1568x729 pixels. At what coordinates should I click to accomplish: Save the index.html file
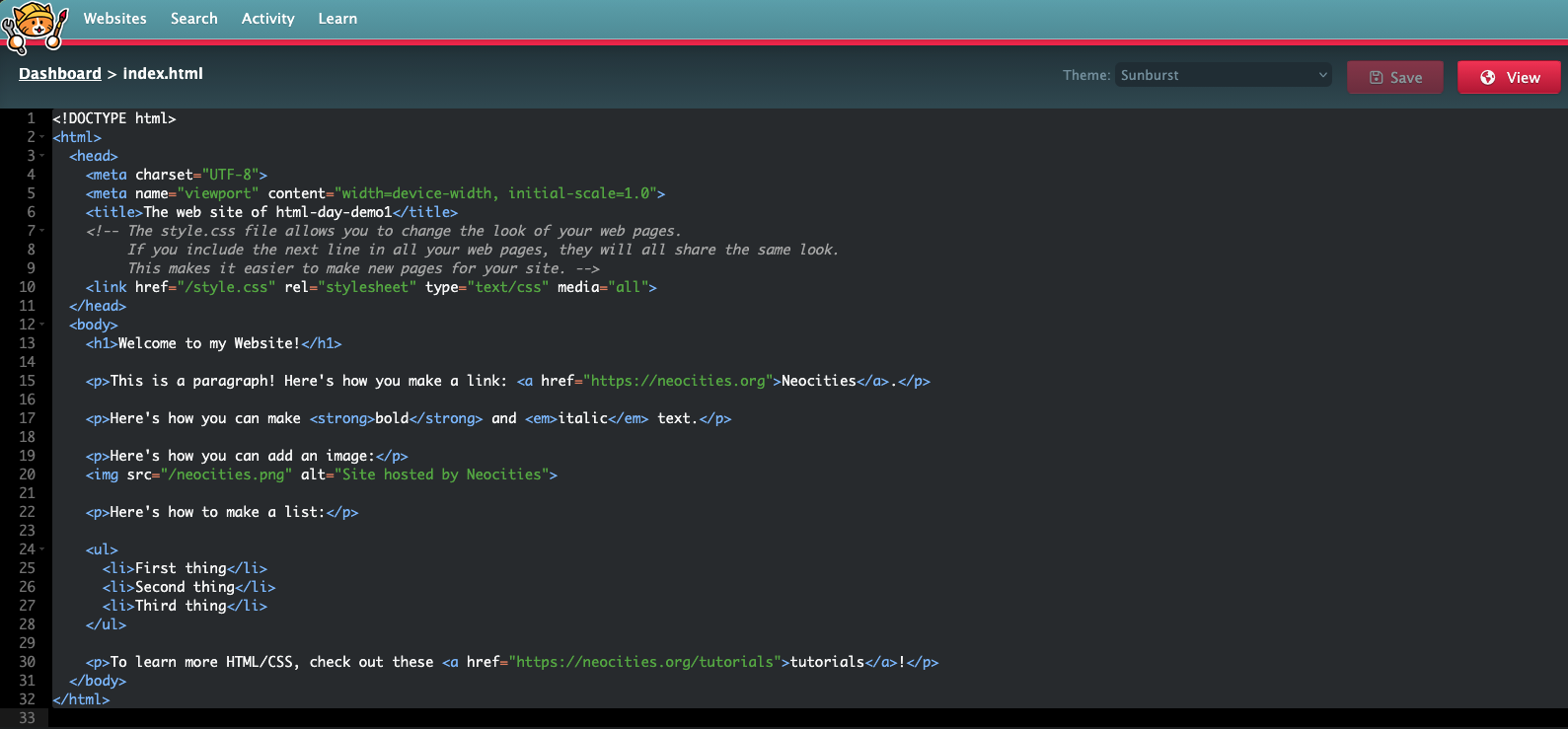[1395, 77]
